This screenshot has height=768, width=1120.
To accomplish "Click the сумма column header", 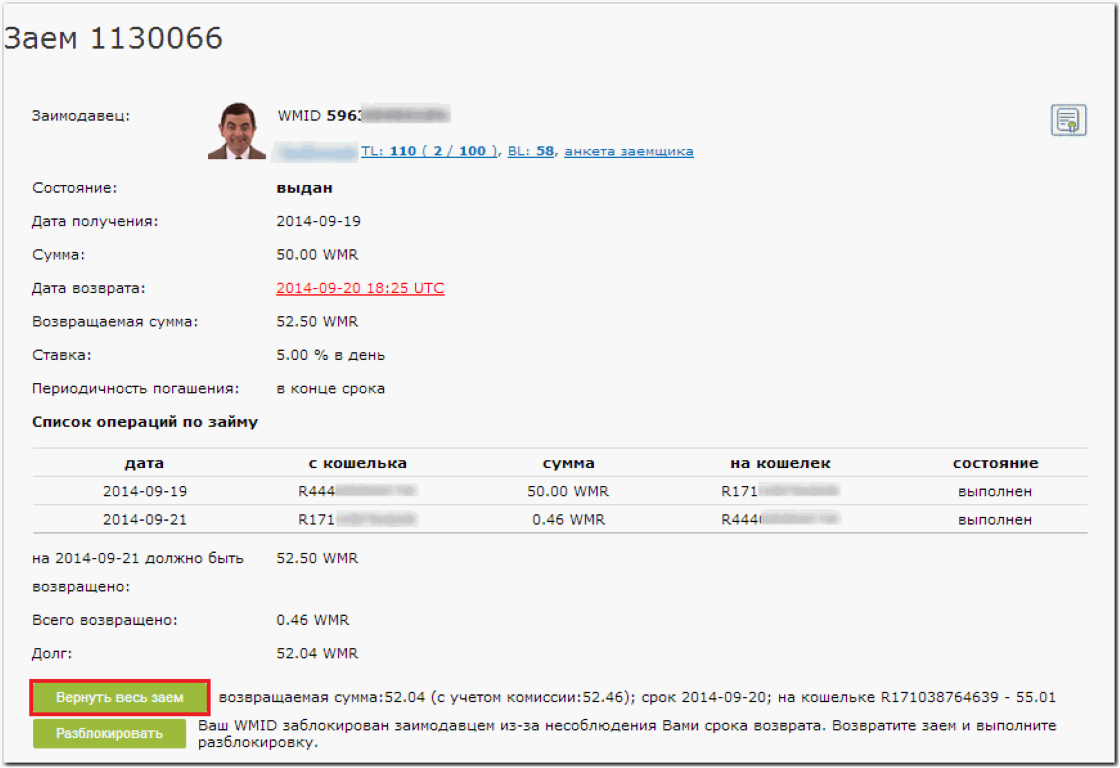I will coord(568,463).
